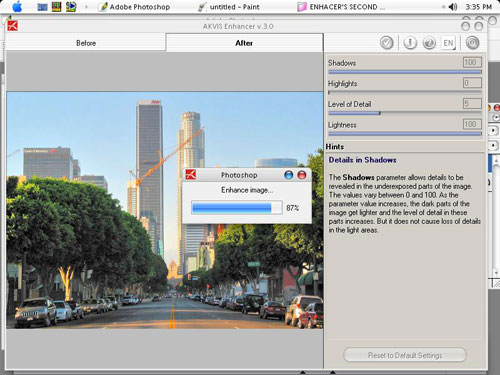Click the small arrow left of Adobe Photoshop
Image resolution: width=500 pixels, height=375 pixels.
86,7
